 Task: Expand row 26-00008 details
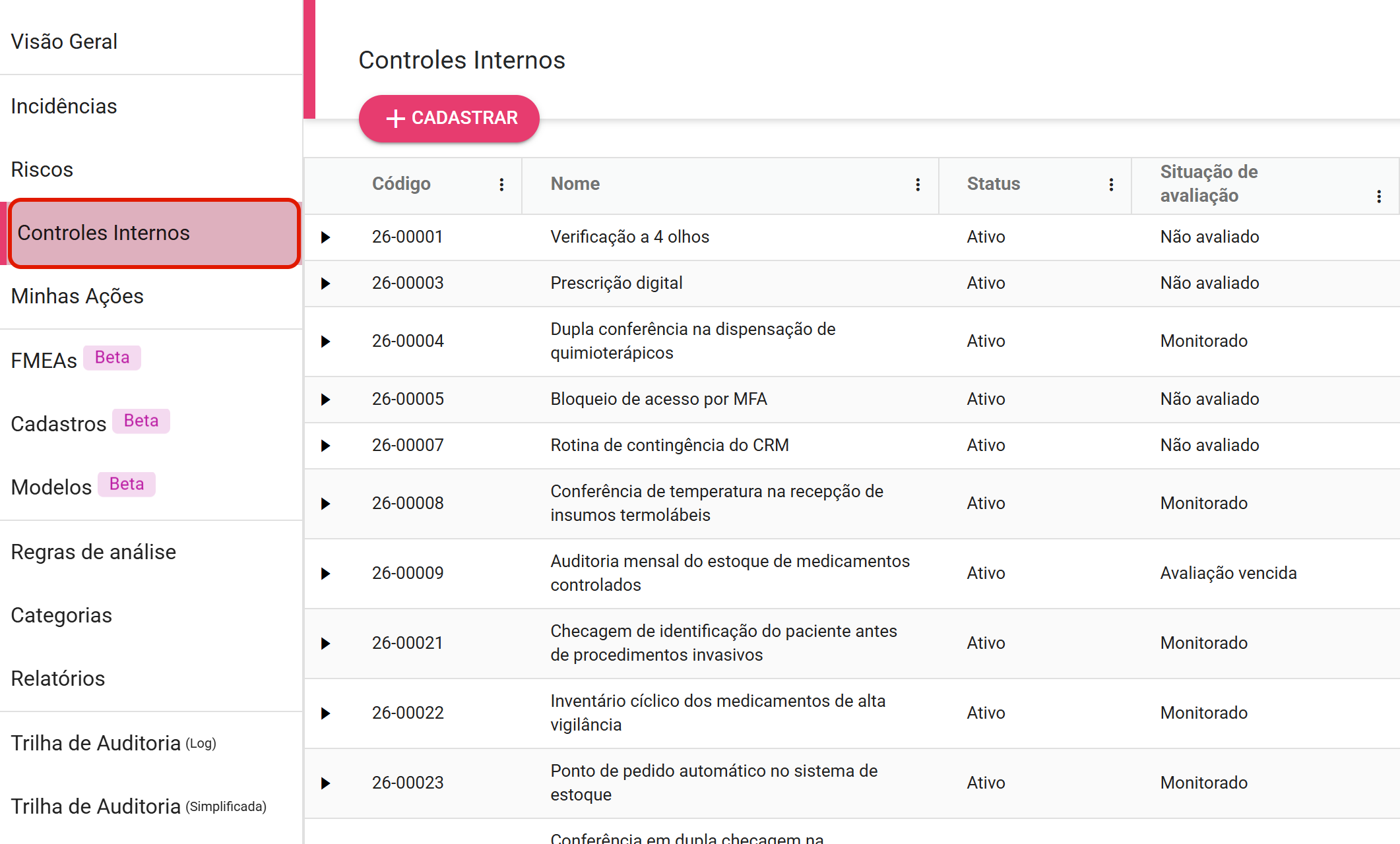click(x=325, y=504)
